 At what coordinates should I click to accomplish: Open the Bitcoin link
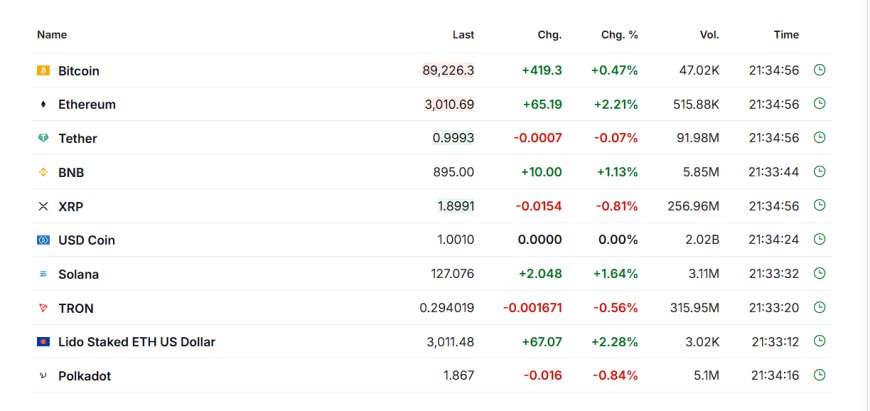coord(79,71)
